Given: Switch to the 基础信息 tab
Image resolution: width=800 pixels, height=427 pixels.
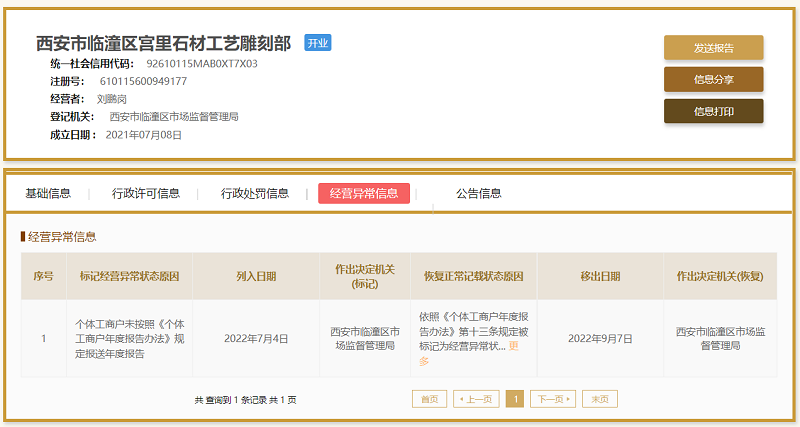Looking at the screenshot, I should 48,193.
